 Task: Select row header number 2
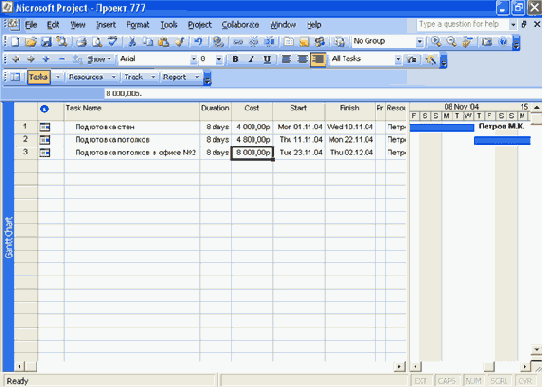click(26, 139)
